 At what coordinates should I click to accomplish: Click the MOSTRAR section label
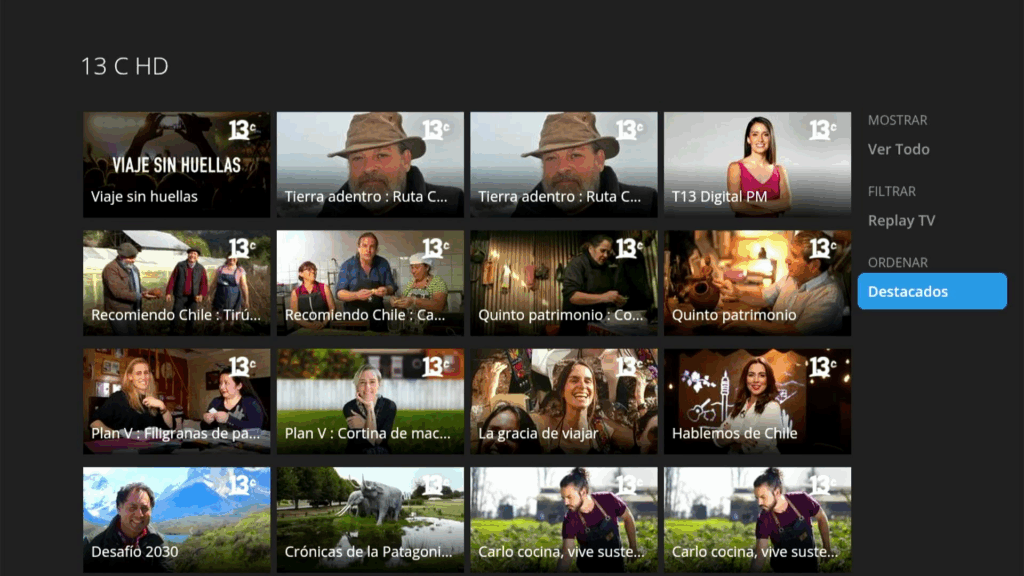897,120
